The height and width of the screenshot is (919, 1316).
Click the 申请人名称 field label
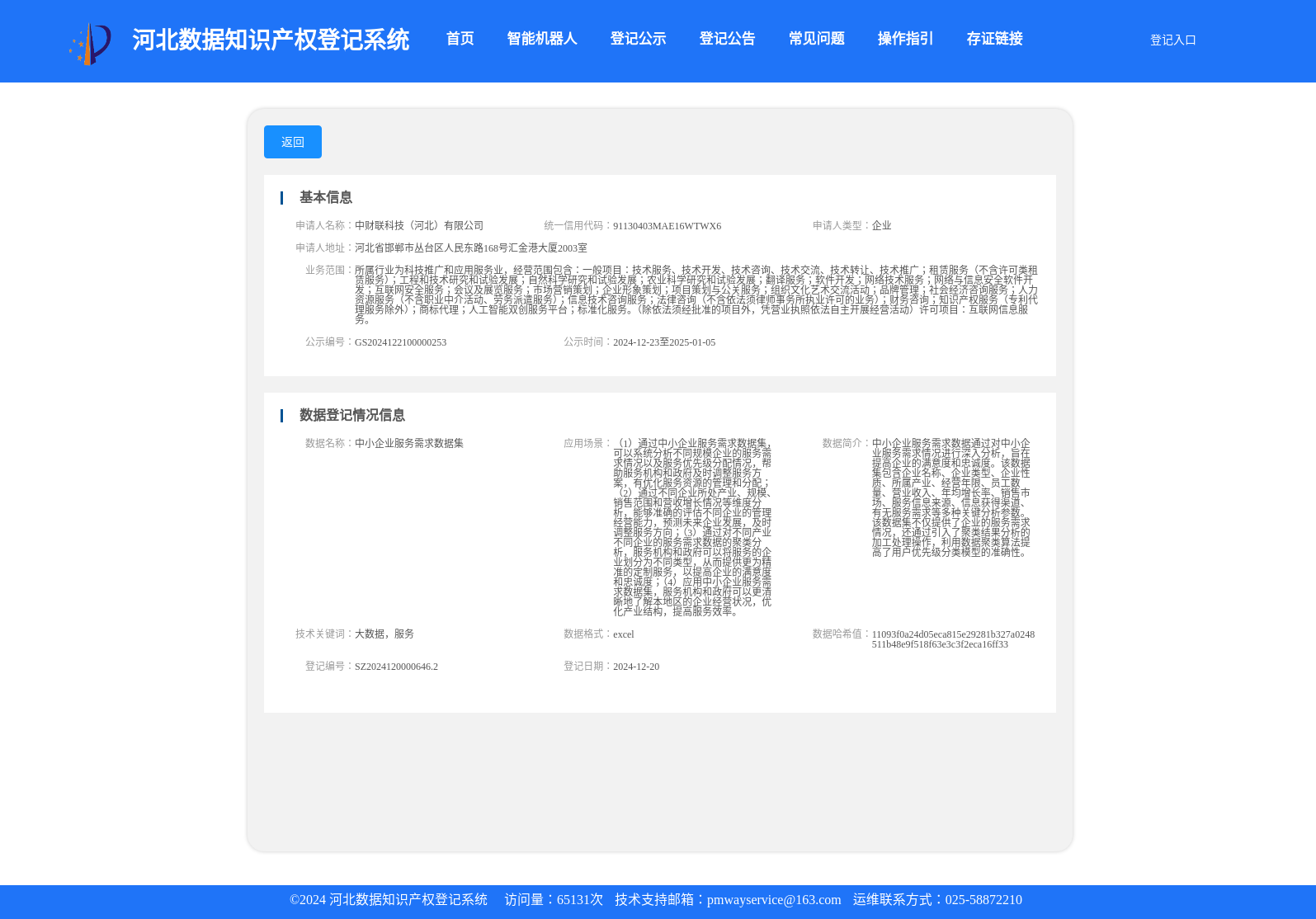point(323,225)
